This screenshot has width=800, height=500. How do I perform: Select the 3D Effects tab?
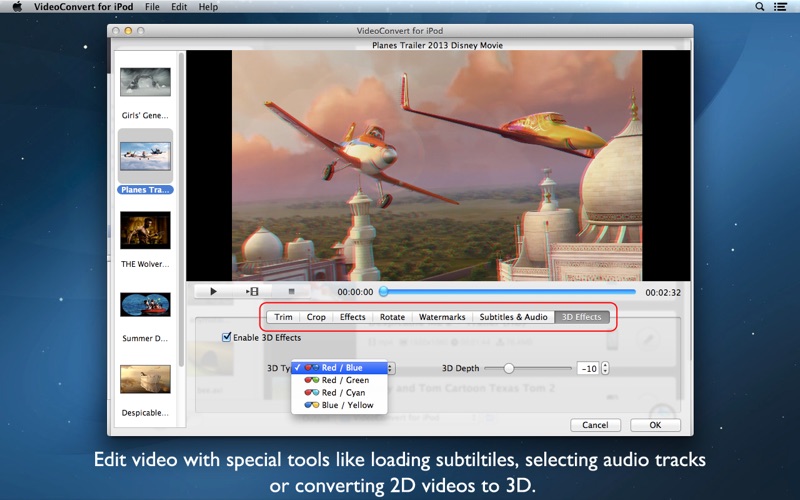click(x=582, y=317)
